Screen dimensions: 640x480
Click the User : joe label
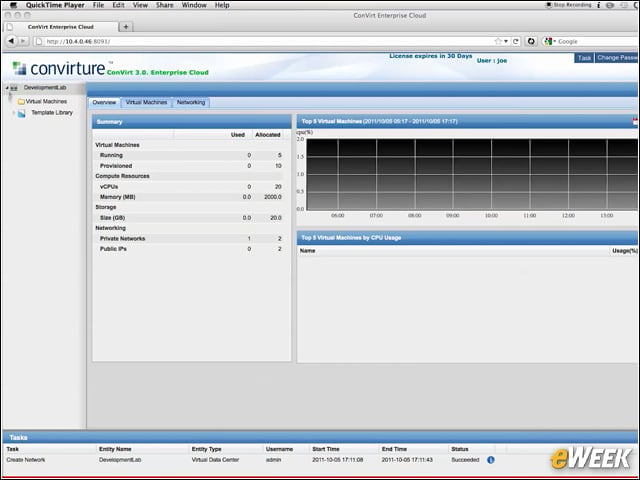492,60
